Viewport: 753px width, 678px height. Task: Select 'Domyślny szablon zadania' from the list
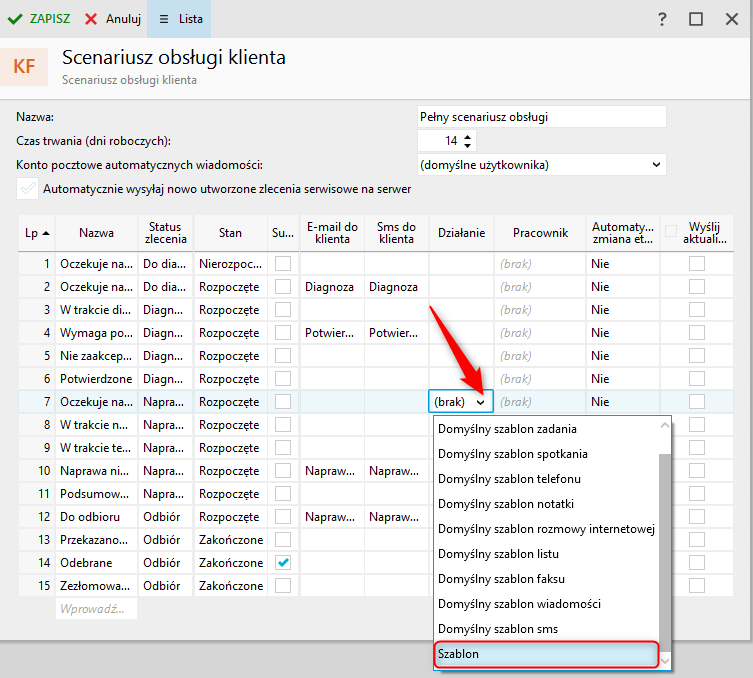(x=546, y=429)
